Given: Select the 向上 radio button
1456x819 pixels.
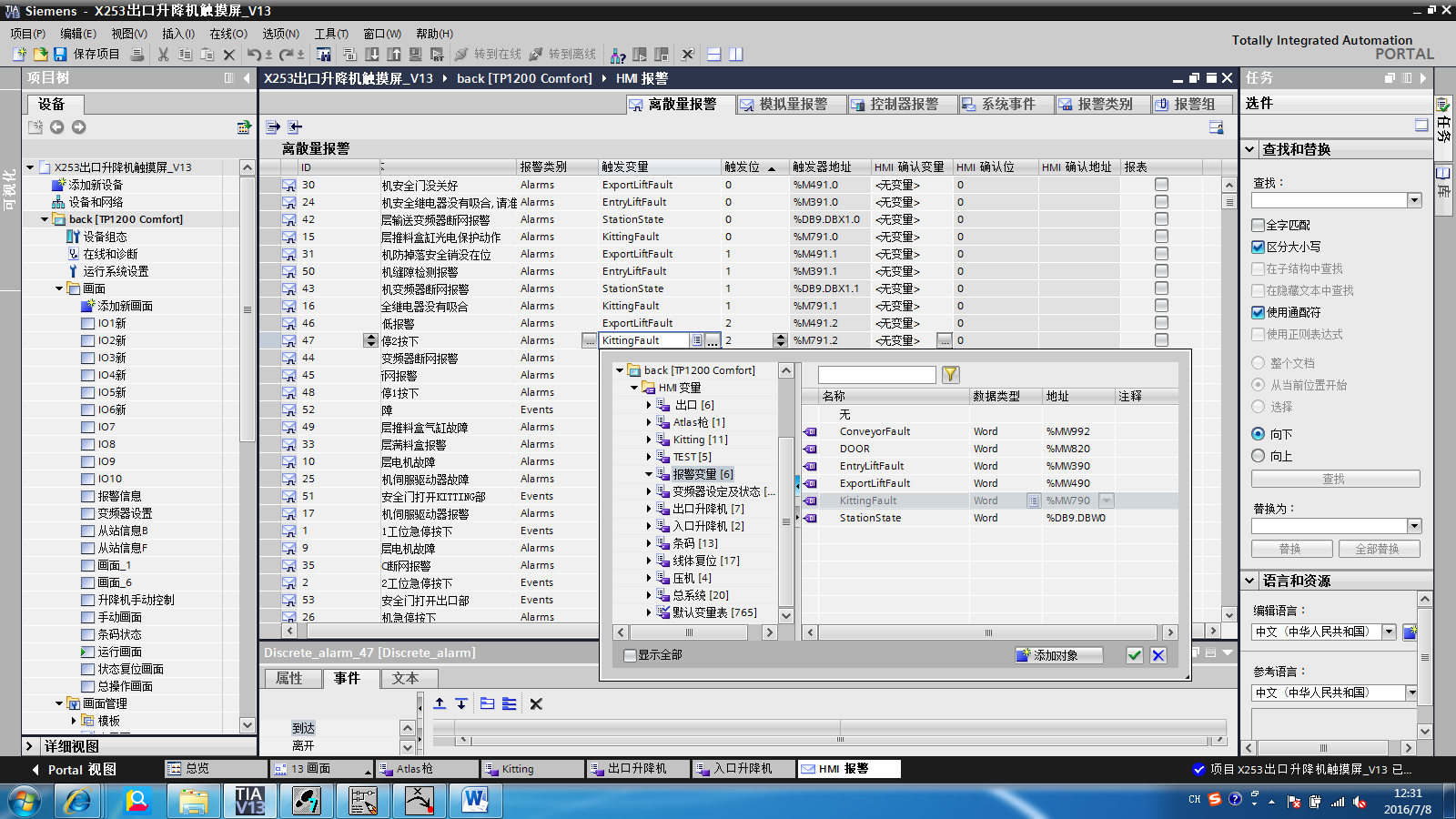Looking at the screenshot, I should 1259,456.
